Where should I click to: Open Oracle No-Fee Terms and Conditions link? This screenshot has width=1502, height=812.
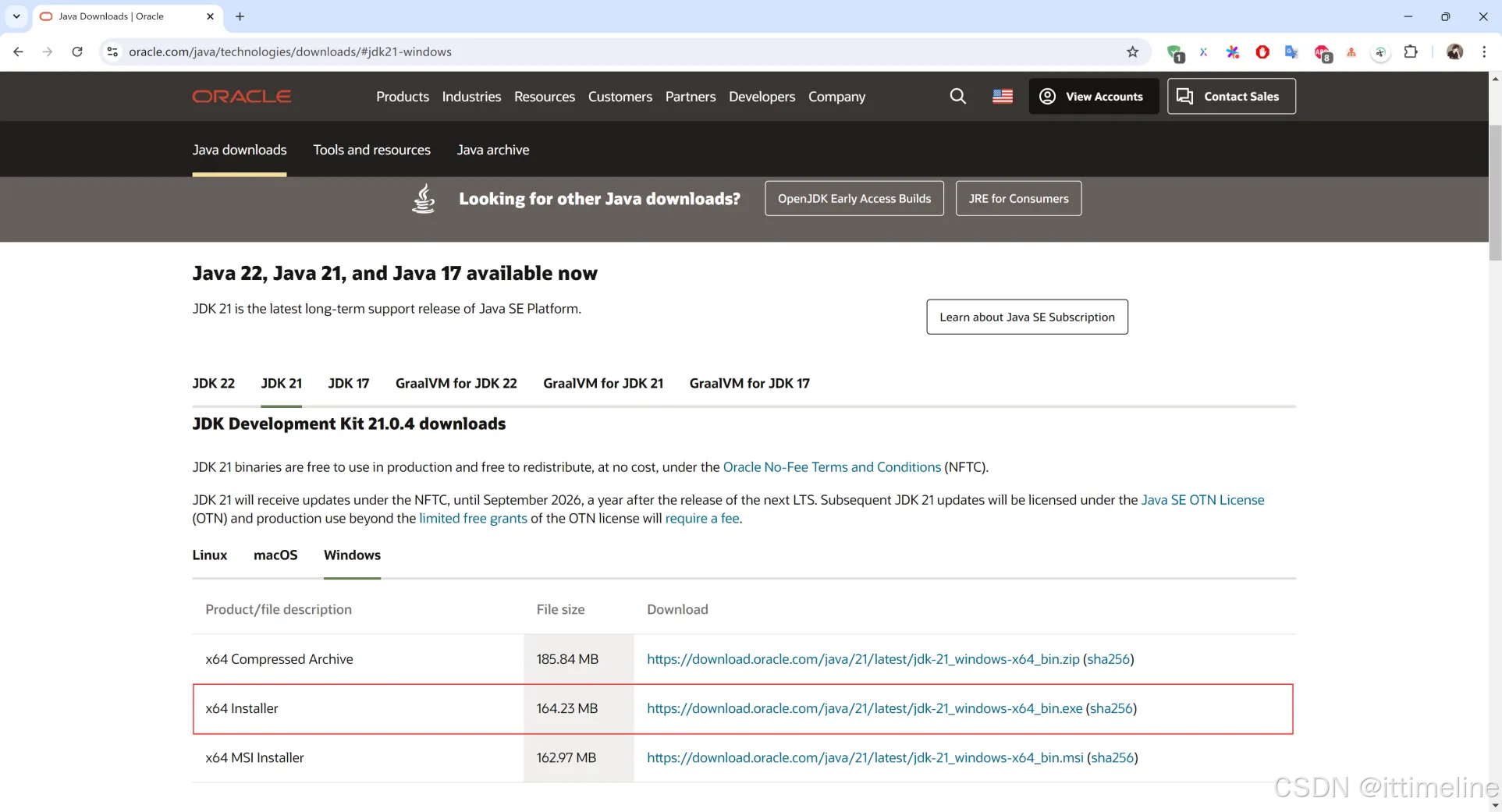(832, 467)
